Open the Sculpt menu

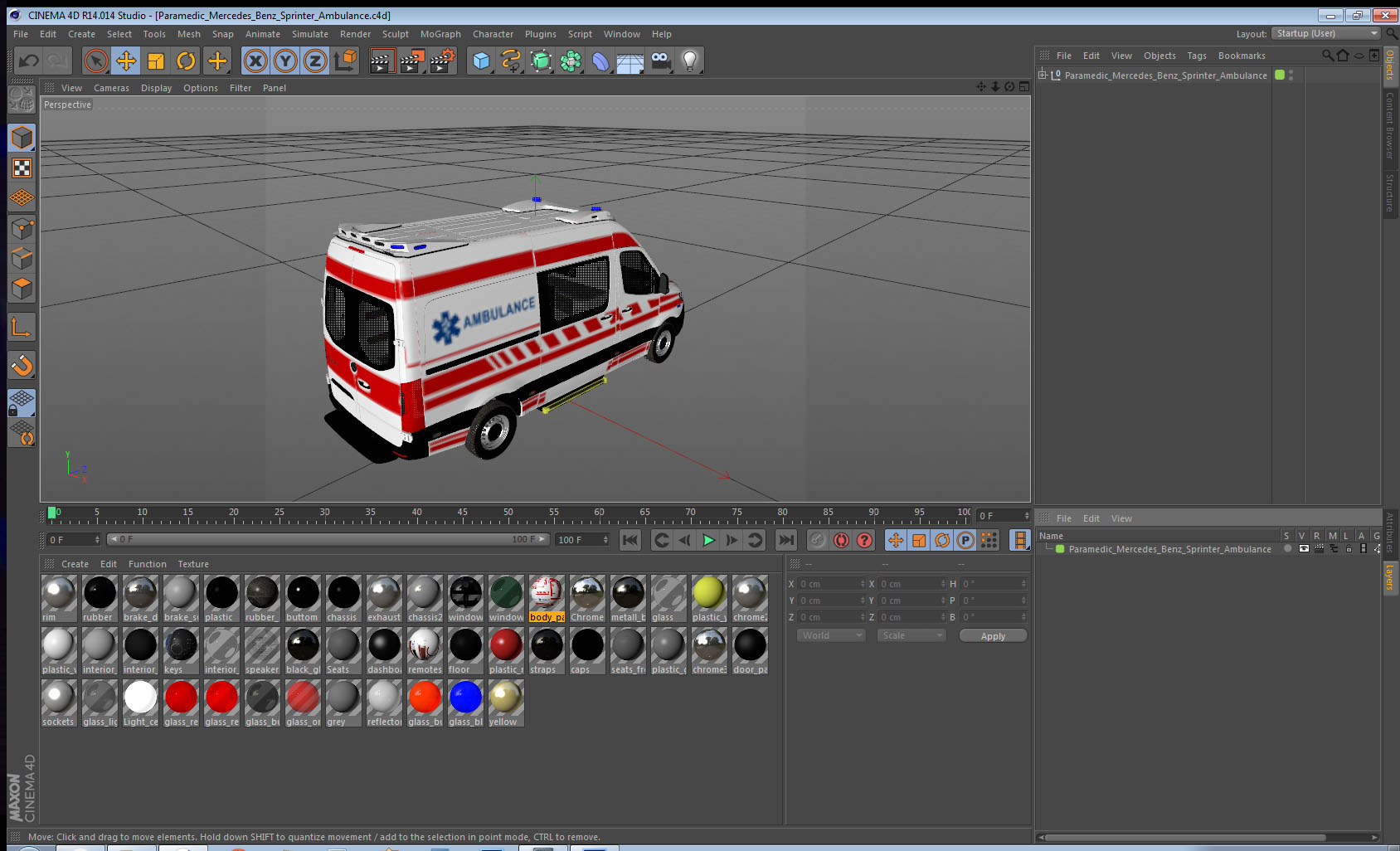[396, 34]
